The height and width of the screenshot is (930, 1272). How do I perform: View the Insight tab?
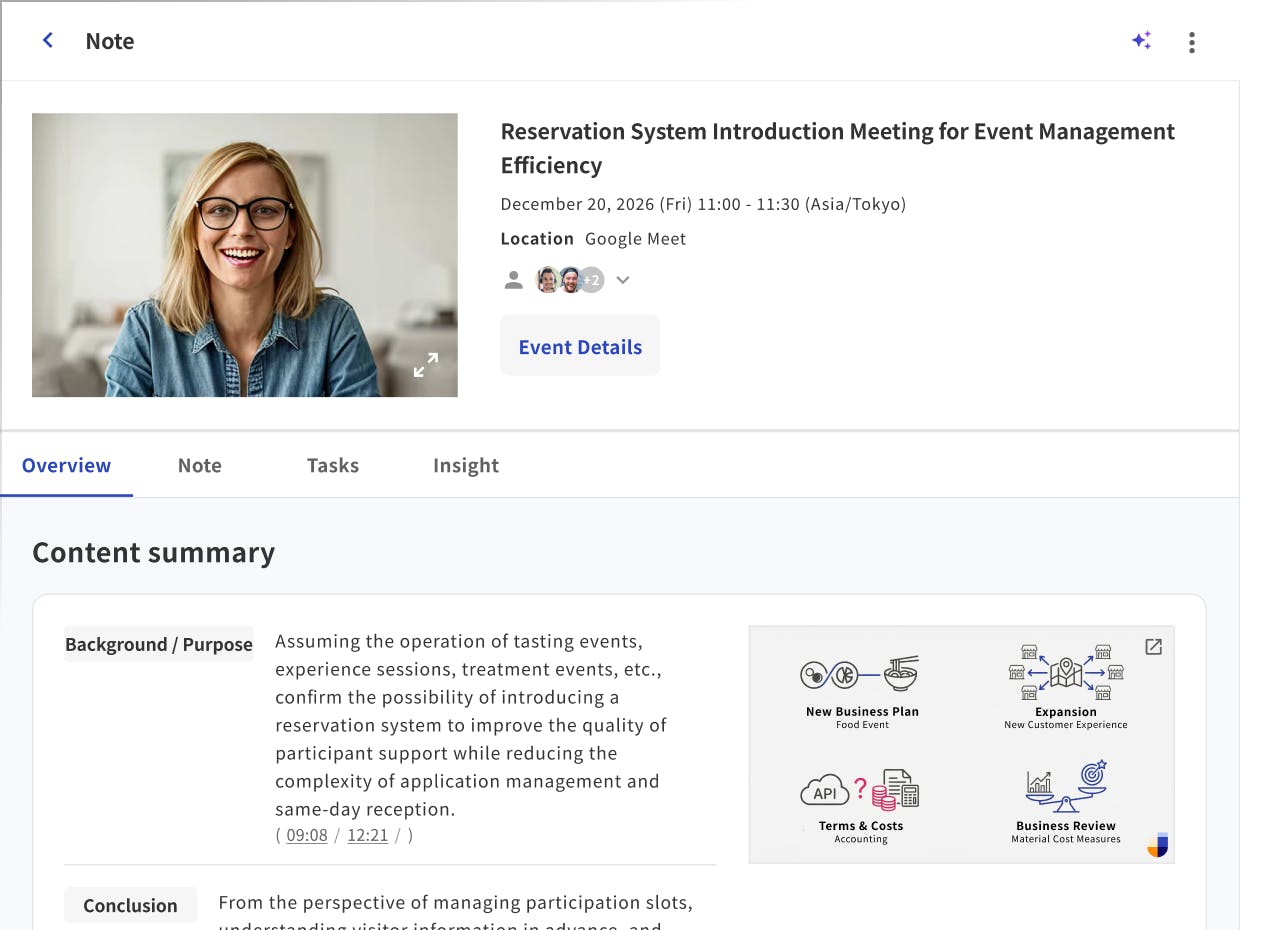tap(465, 465)
